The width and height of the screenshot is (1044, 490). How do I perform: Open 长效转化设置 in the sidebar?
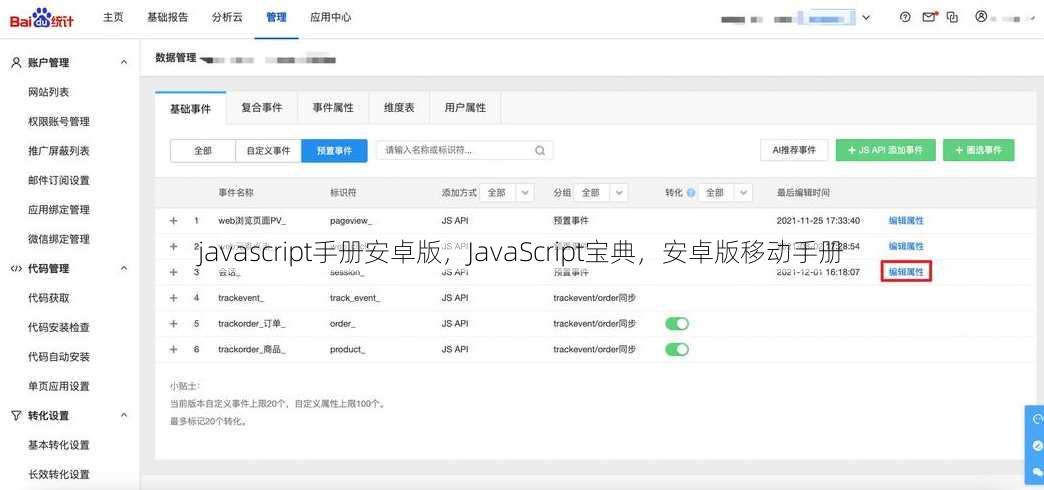(59, 474)
